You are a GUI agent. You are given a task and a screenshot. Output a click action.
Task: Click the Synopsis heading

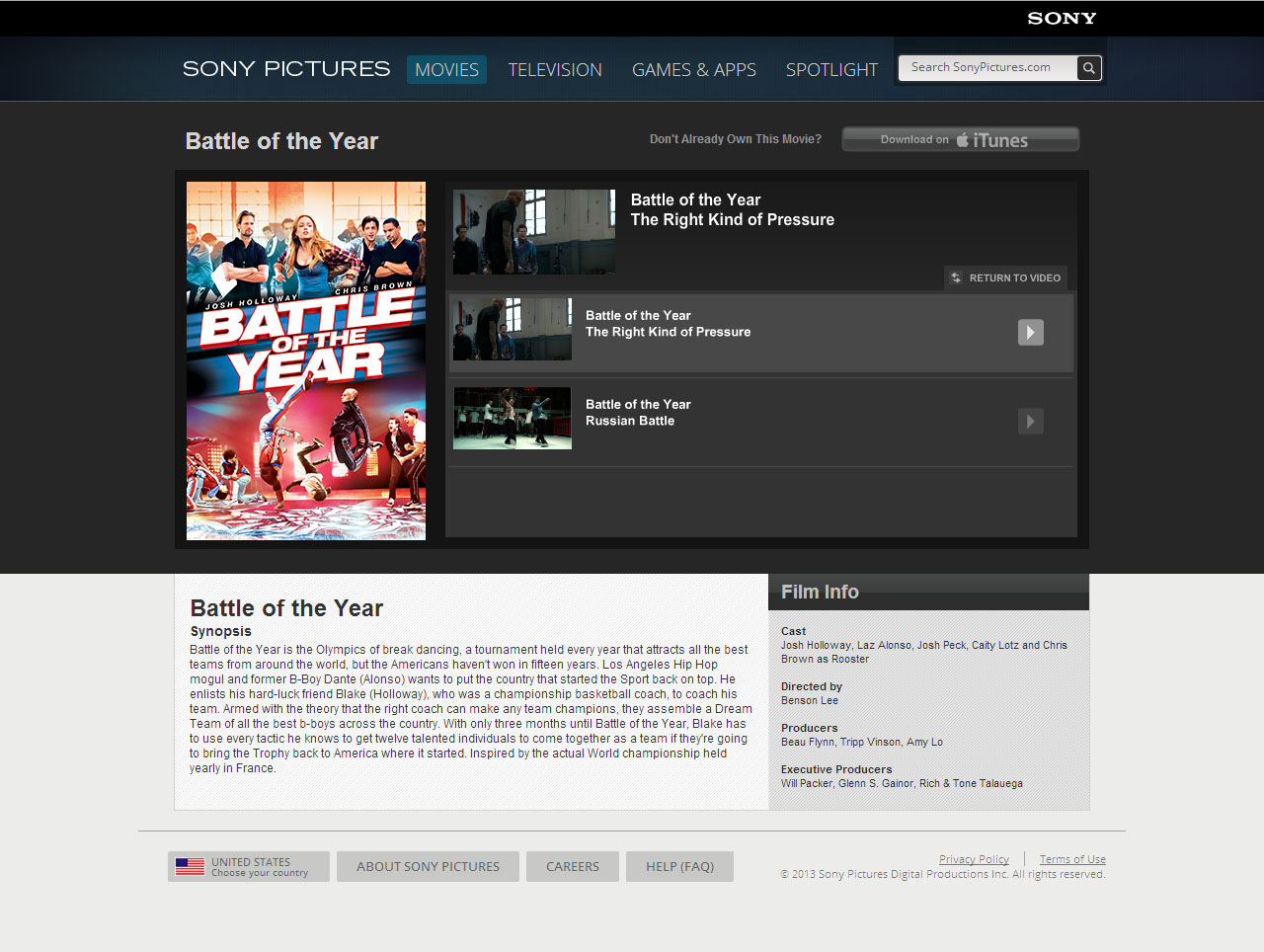tap(221, 631)
